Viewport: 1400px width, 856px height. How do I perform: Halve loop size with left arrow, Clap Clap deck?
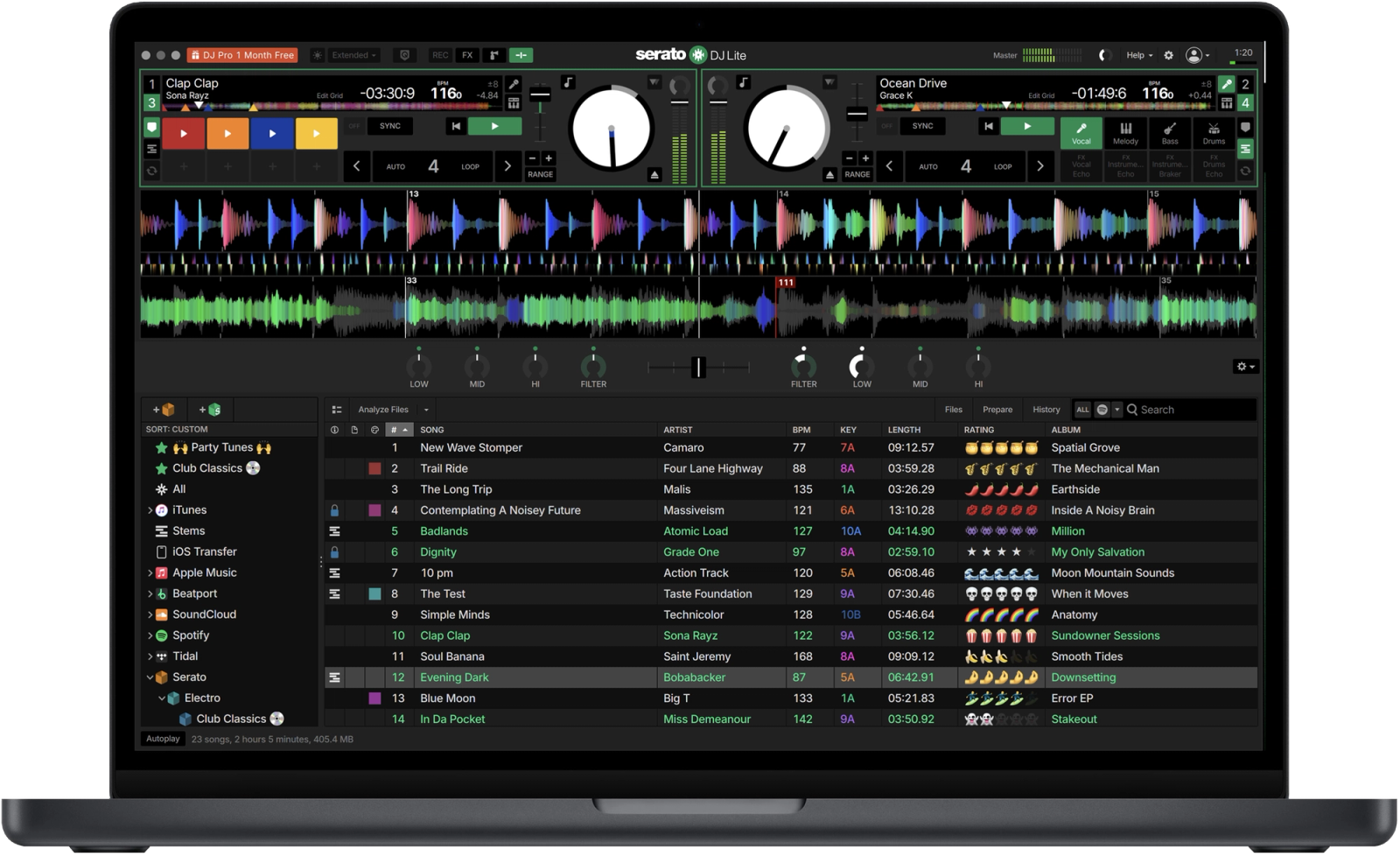click(x=357, y=166)
